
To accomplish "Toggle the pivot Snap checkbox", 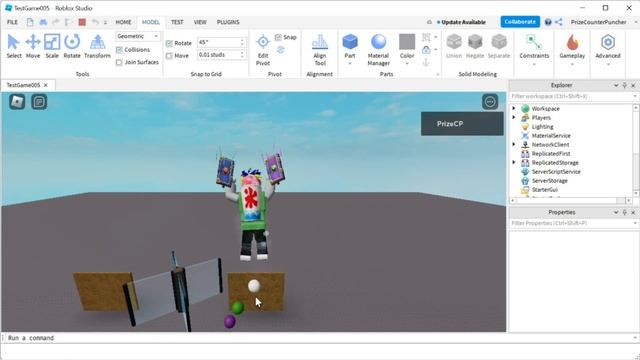I will coord(278,37).
